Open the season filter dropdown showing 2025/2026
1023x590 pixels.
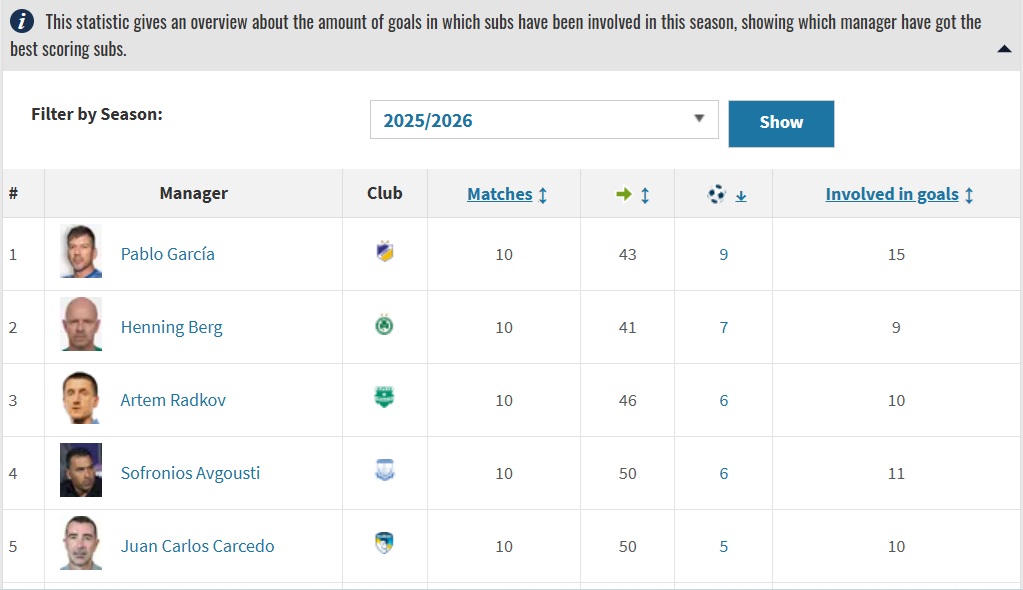pyautogui.click(x=544, y=120)
